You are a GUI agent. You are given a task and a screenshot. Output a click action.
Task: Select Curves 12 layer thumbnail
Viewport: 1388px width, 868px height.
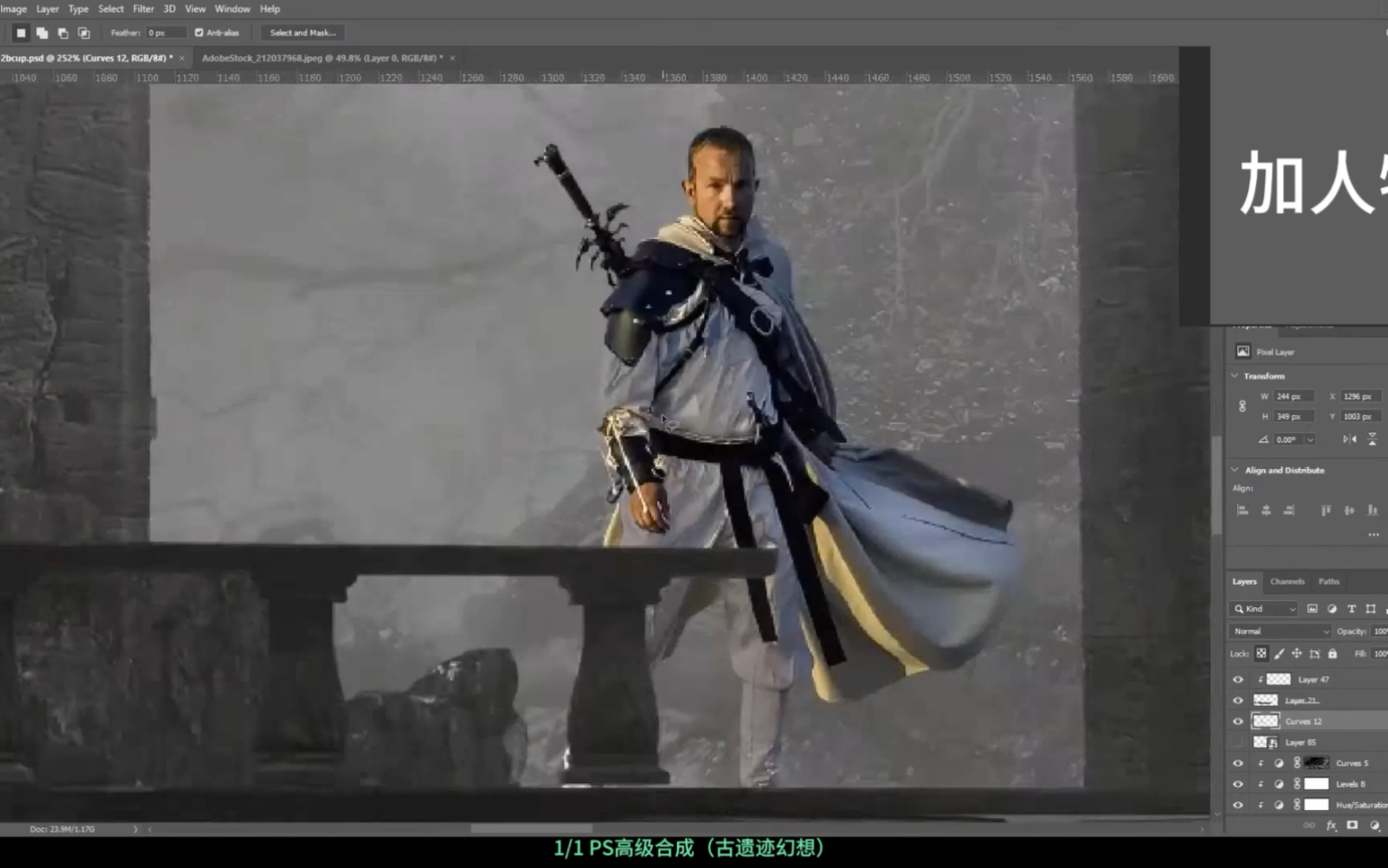point(1266,722)
